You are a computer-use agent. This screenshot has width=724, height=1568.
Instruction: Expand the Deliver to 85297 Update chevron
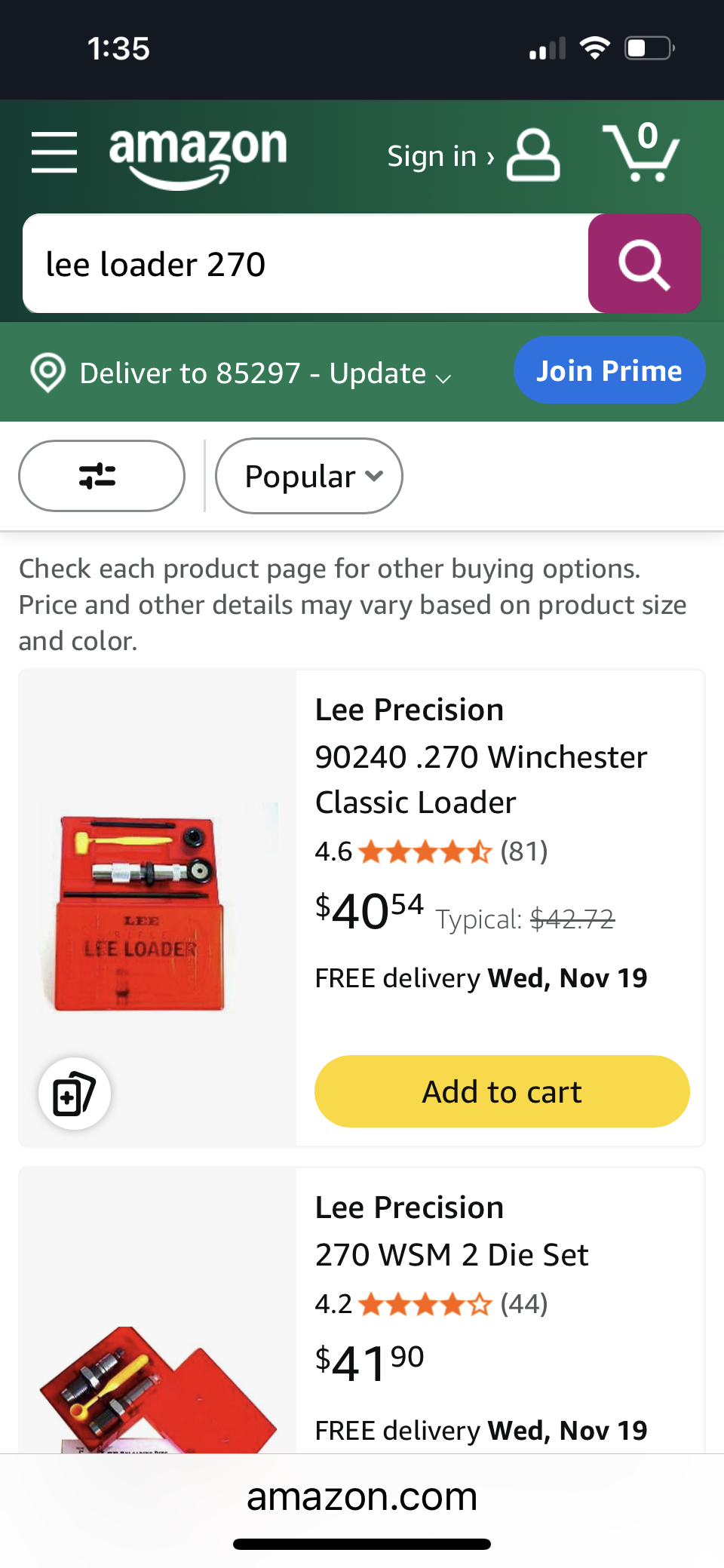tap(444, 377)
